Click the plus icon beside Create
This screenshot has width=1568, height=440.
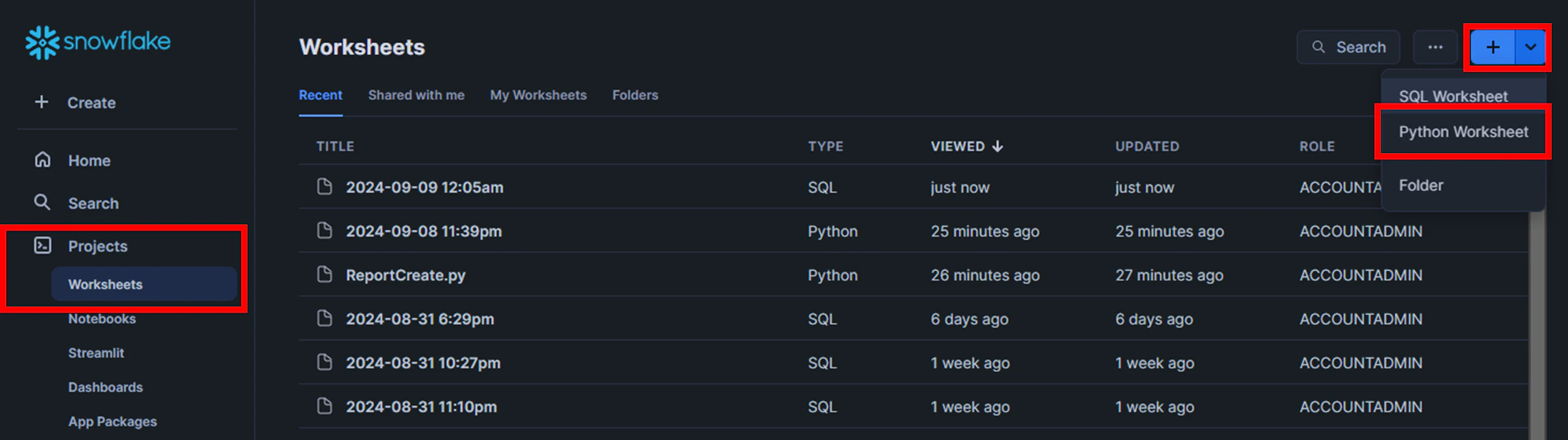42,102
